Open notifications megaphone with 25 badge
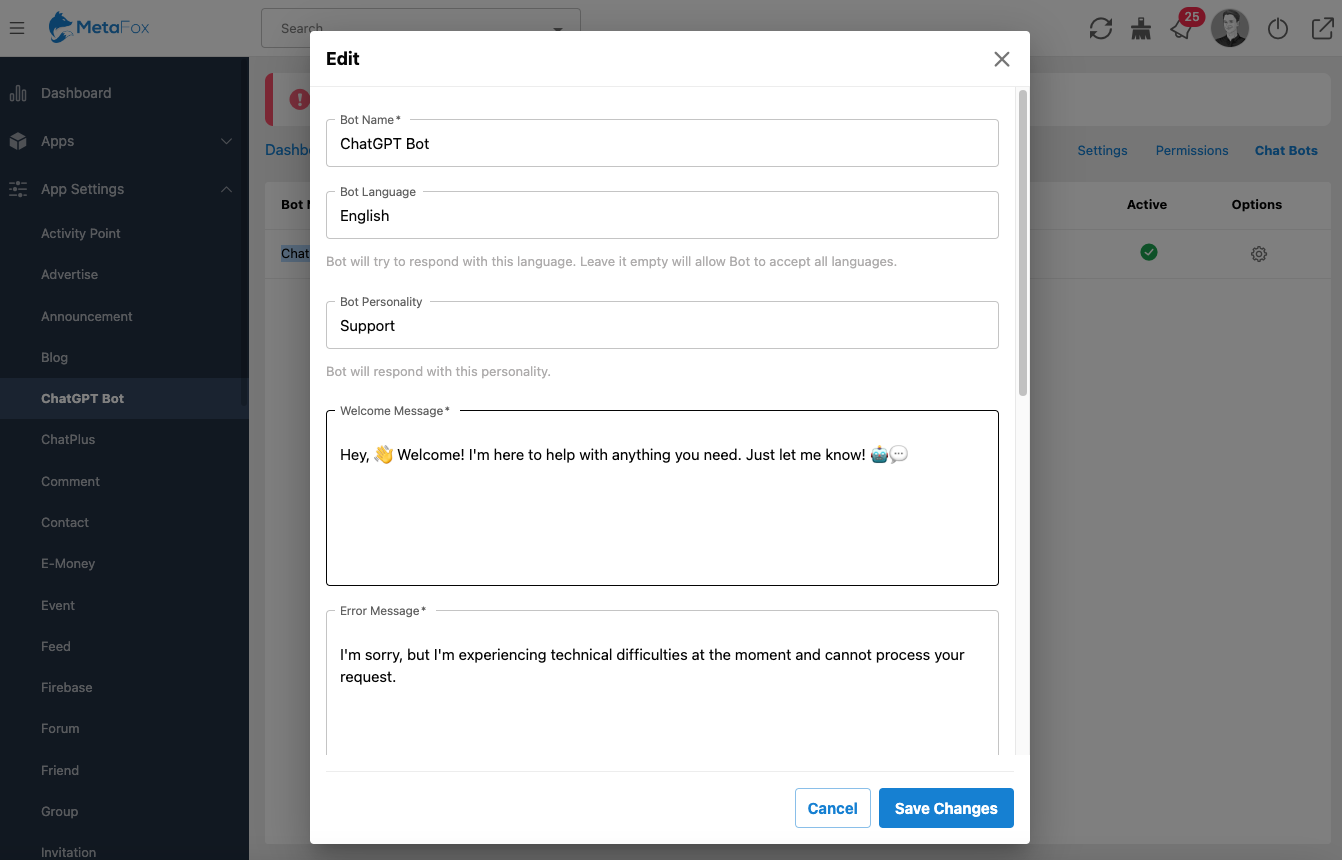Screen dimensions: 1342x860 (1183, 29)
